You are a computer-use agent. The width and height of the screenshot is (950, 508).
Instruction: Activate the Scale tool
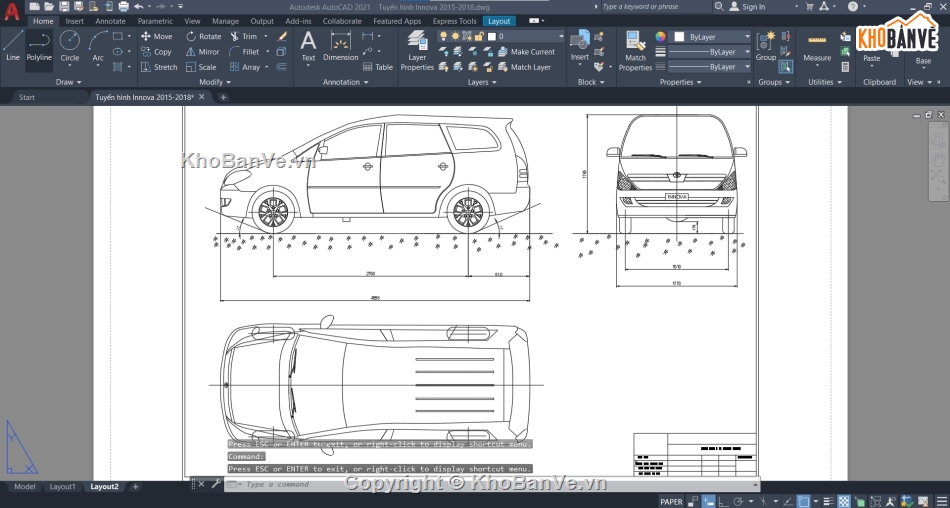[x=201, y=67]
